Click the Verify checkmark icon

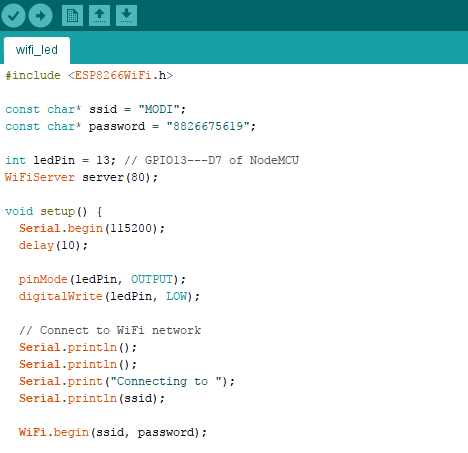coord(13,15)
